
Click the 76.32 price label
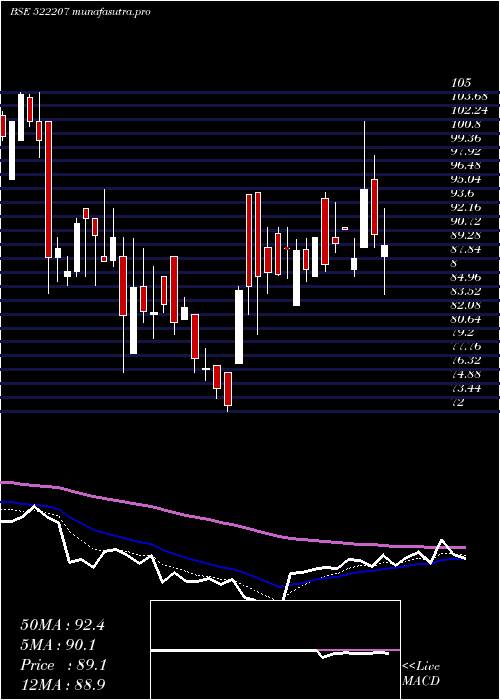[468, 360]
